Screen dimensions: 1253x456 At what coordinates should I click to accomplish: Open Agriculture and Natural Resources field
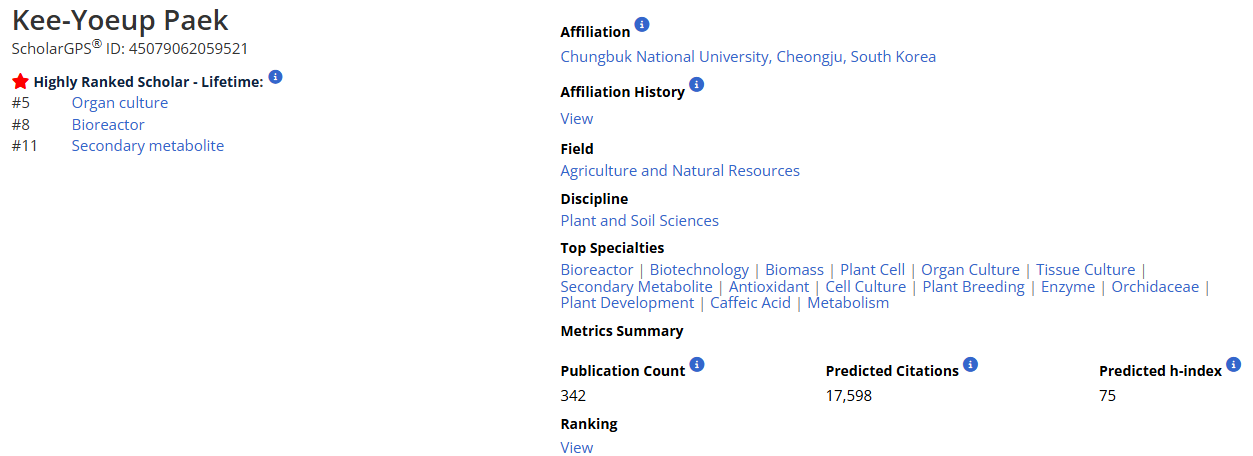[x=680, y=171]
